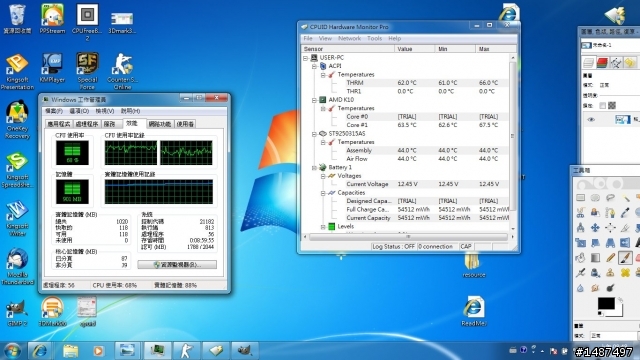Select the Shear tool in GIMP toolbox
The width and height of the screenshot is (640, 360).
tap(595, 243)
